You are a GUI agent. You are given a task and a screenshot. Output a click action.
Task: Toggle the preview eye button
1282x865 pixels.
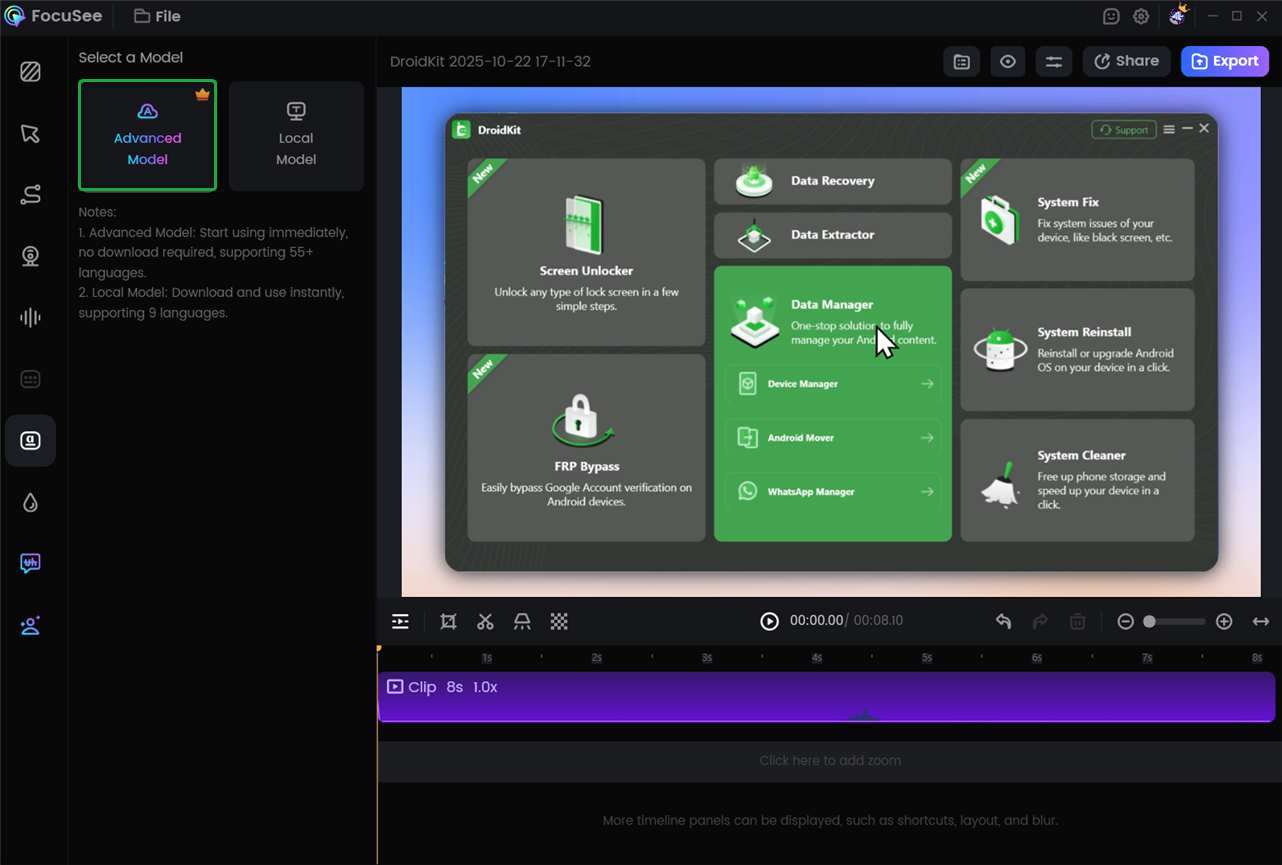1008,62
